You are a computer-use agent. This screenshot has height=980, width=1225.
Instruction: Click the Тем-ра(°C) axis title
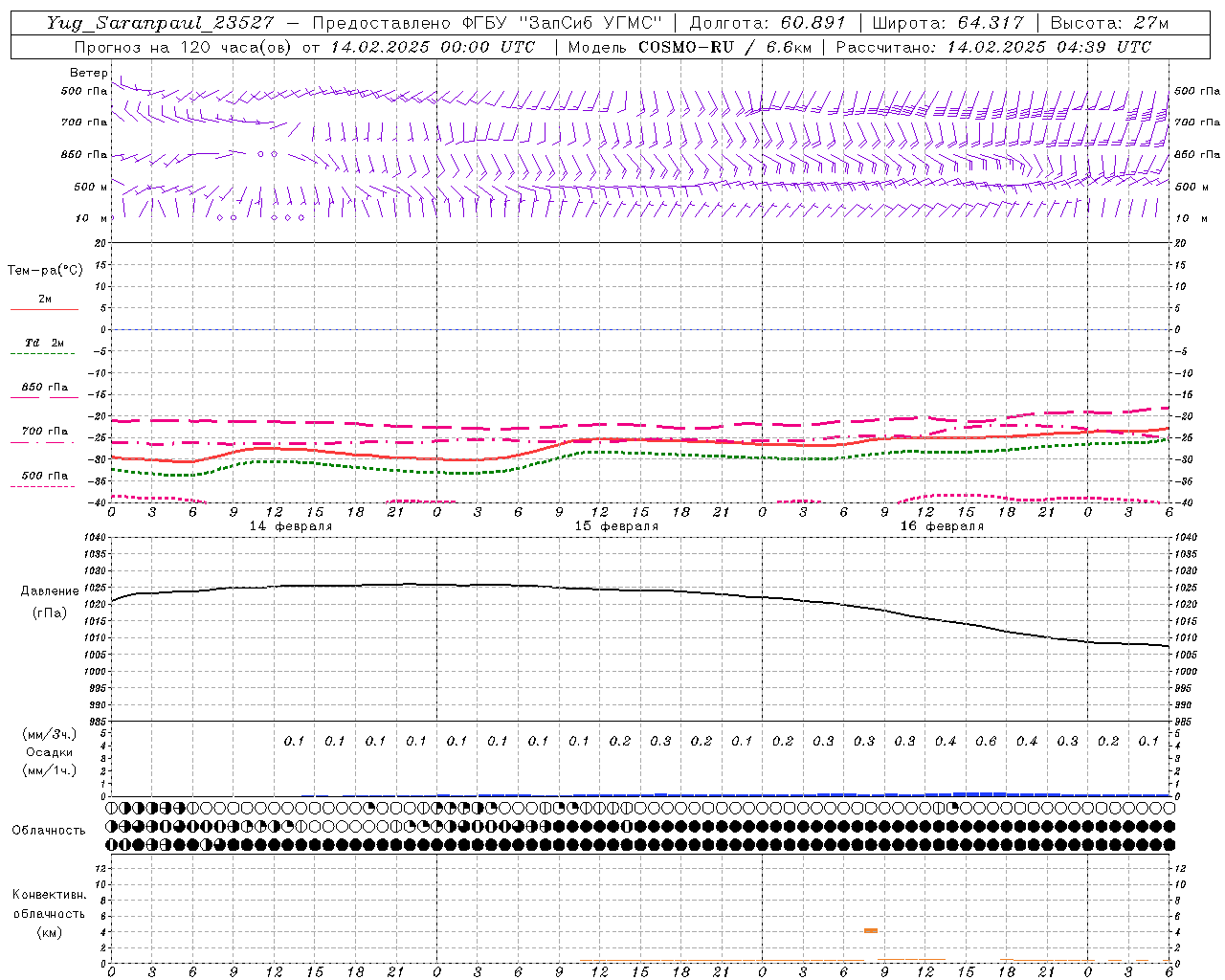(45, 271)
